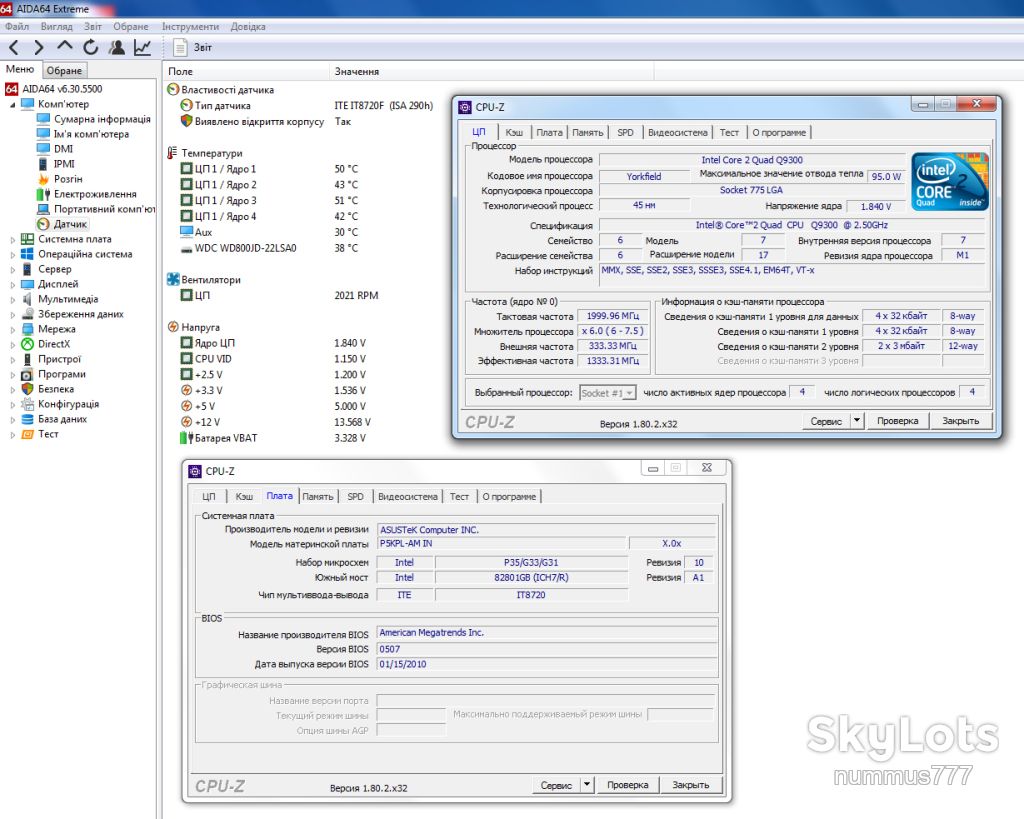The image size is (1024, 819).
Task: Open the Сервис dropdown arrow in top CPU-Z
Action: 857,421
